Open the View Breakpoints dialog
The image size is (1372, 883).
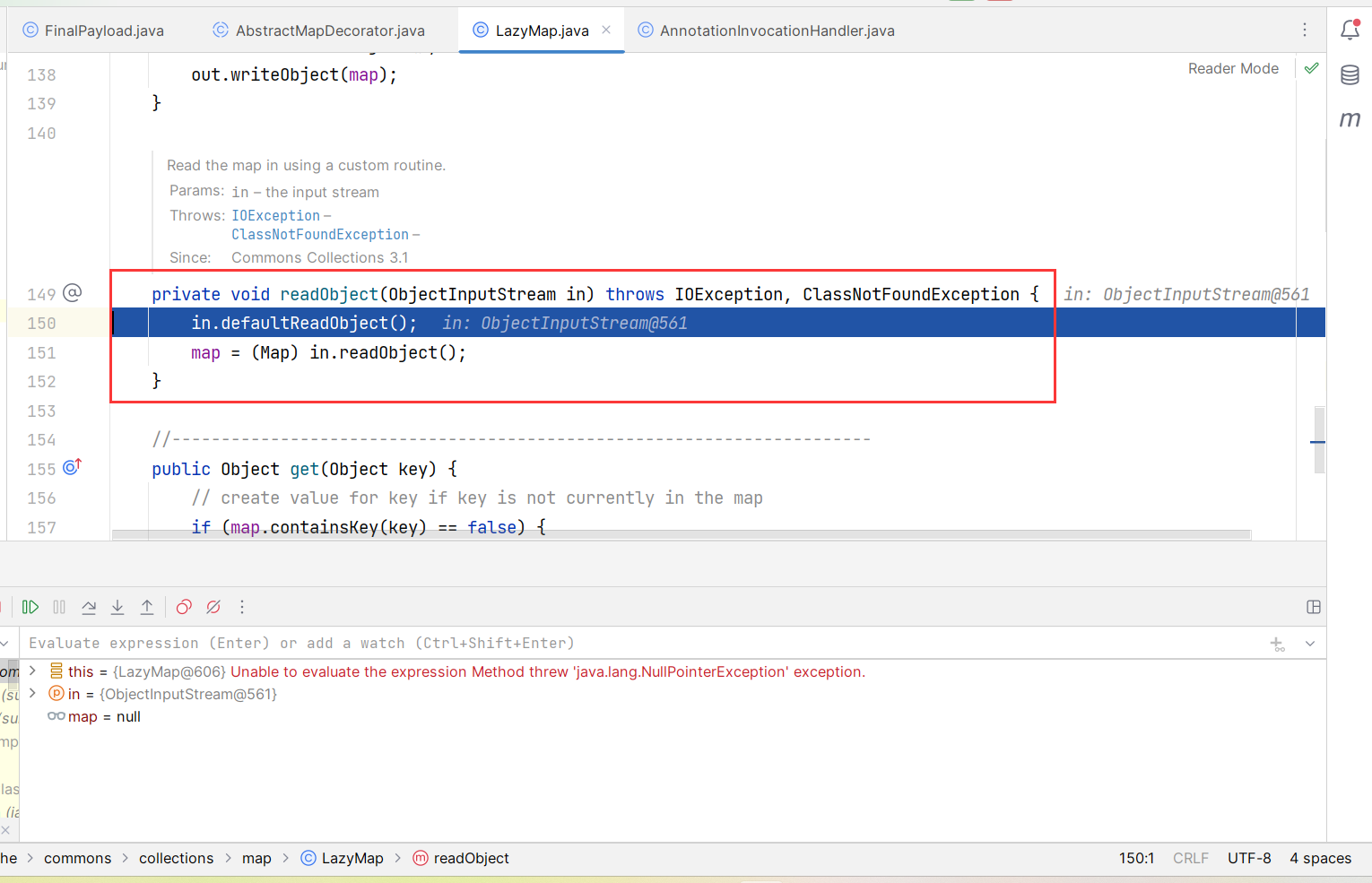pos(184,607)
